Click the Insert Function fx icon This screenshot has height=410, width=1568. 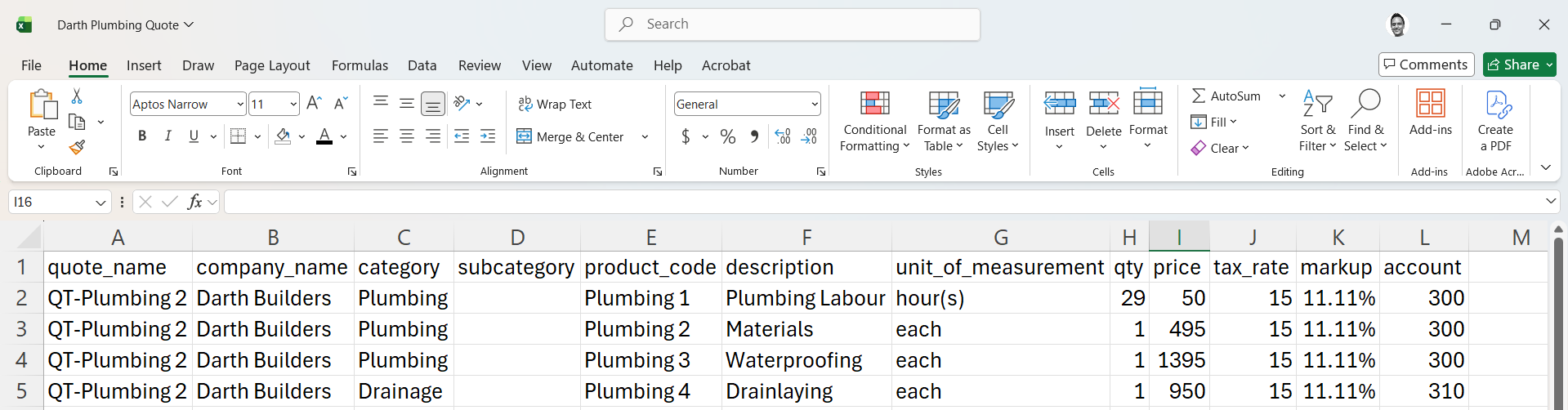[194, 202]
